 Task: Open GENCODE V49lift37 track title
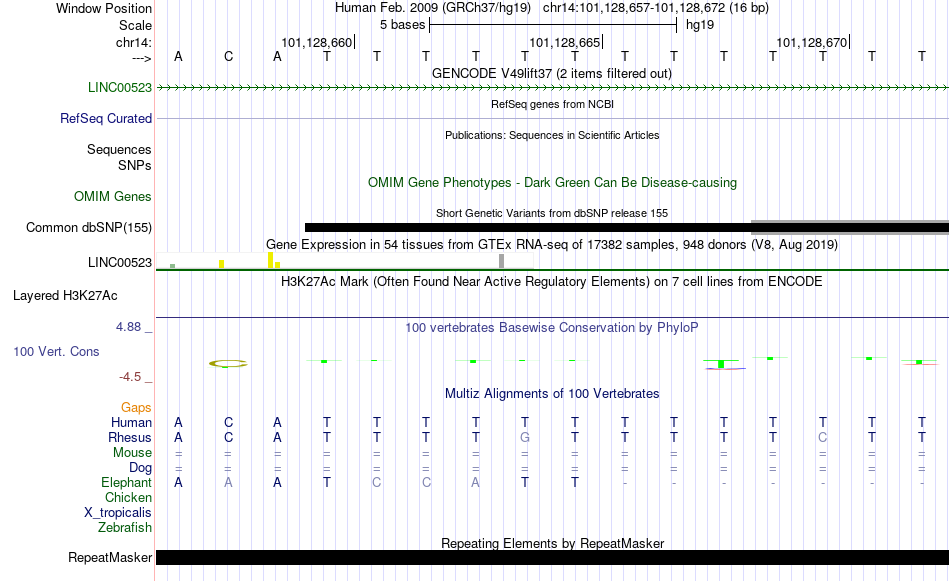click(552, 73)
